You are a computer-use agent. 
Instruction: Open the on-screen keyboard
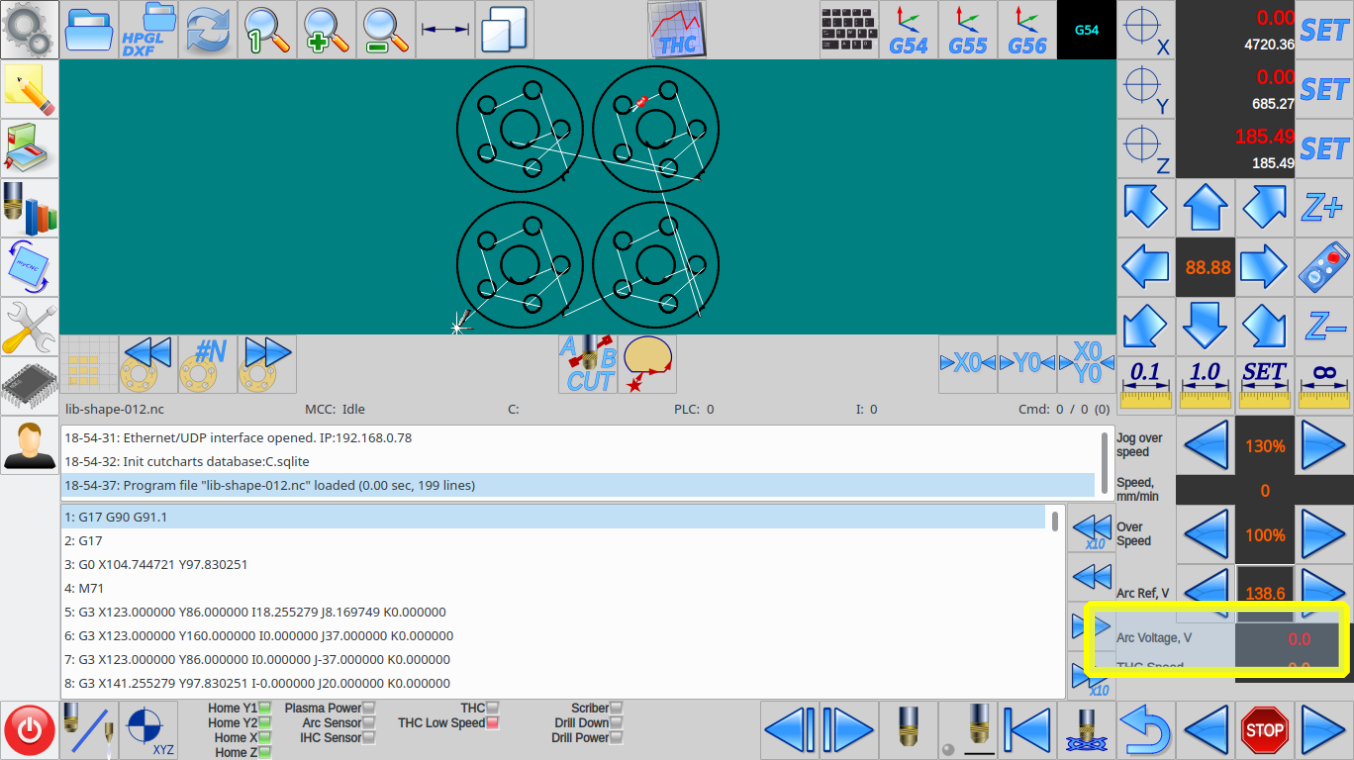pos(849,30)
